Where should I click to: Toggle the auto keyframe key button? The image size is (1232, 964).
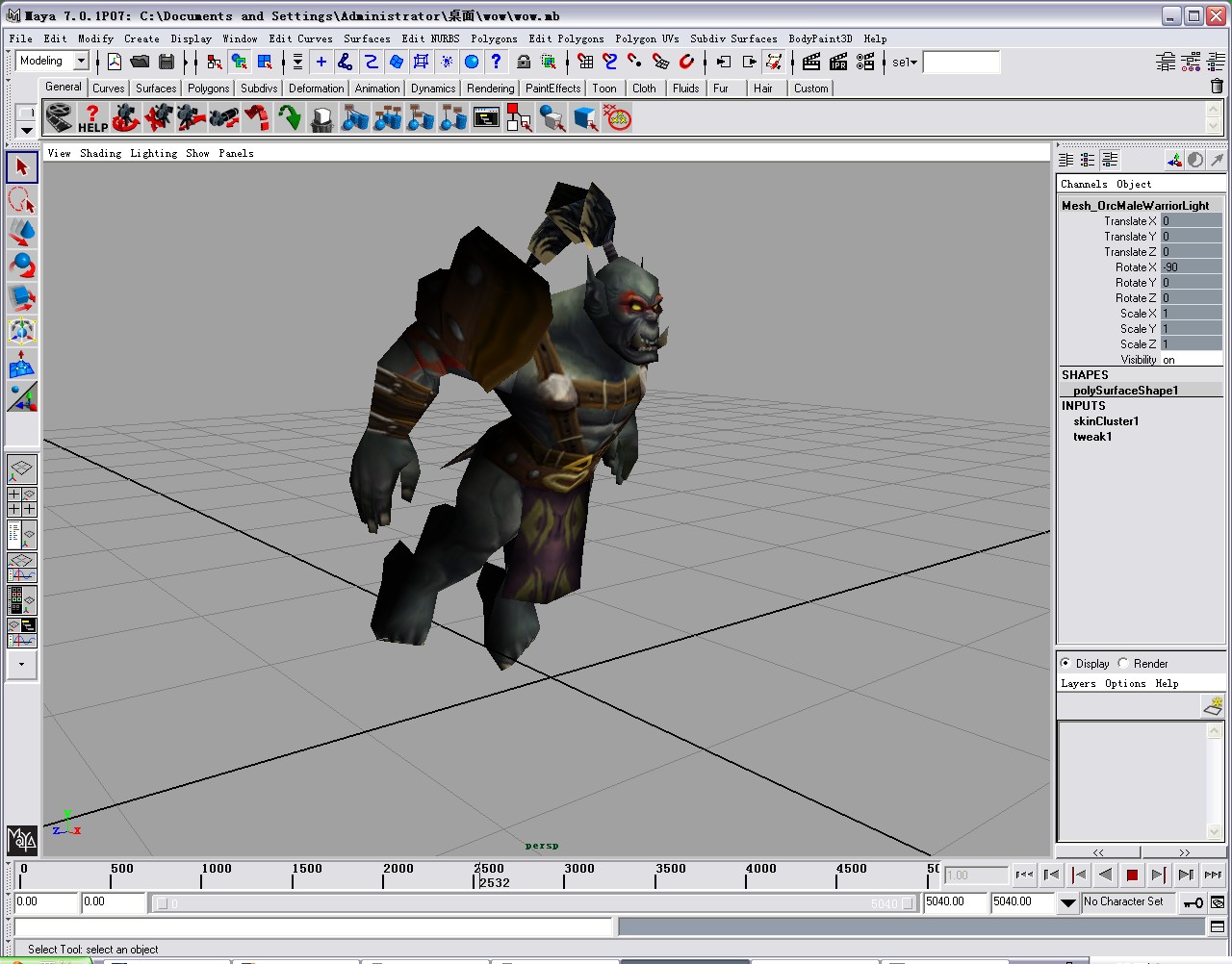(x=1193, y=902)
